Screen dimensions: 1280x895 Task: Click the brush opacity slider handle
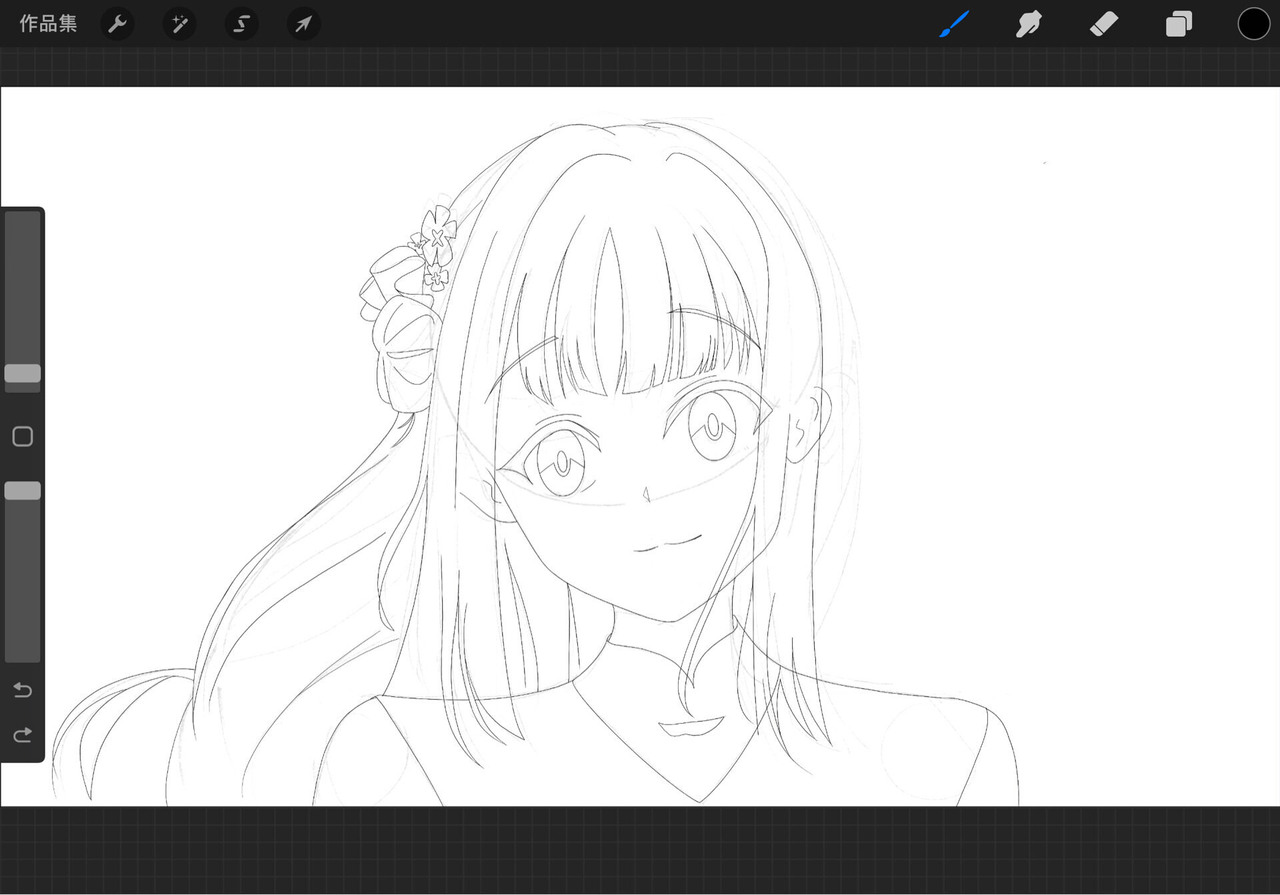[22, 490]
